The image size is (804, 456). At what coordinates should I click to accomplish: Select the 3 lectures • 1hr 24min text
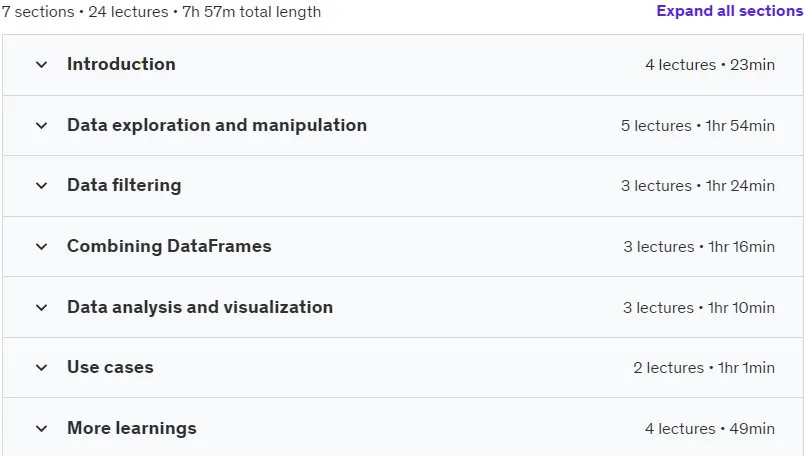[x=698, y=186]
